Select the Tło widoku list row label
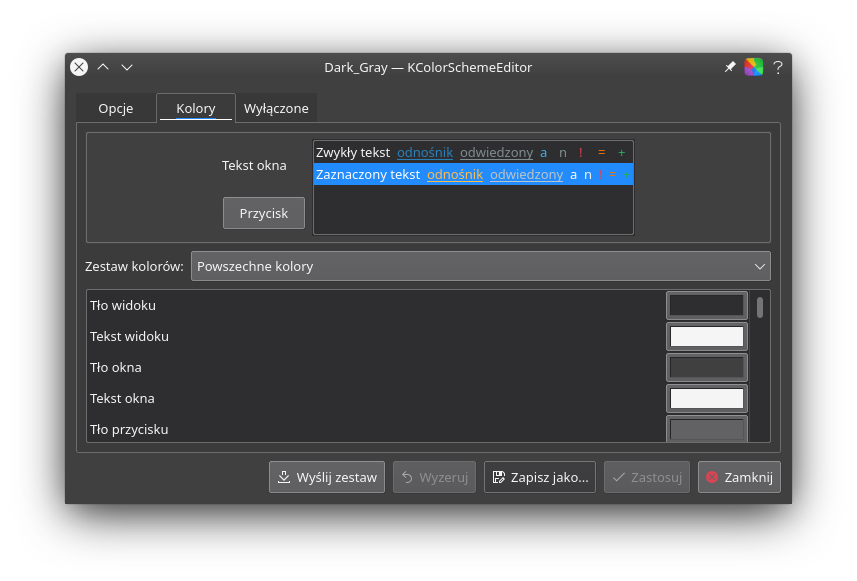 coord(123,306)
